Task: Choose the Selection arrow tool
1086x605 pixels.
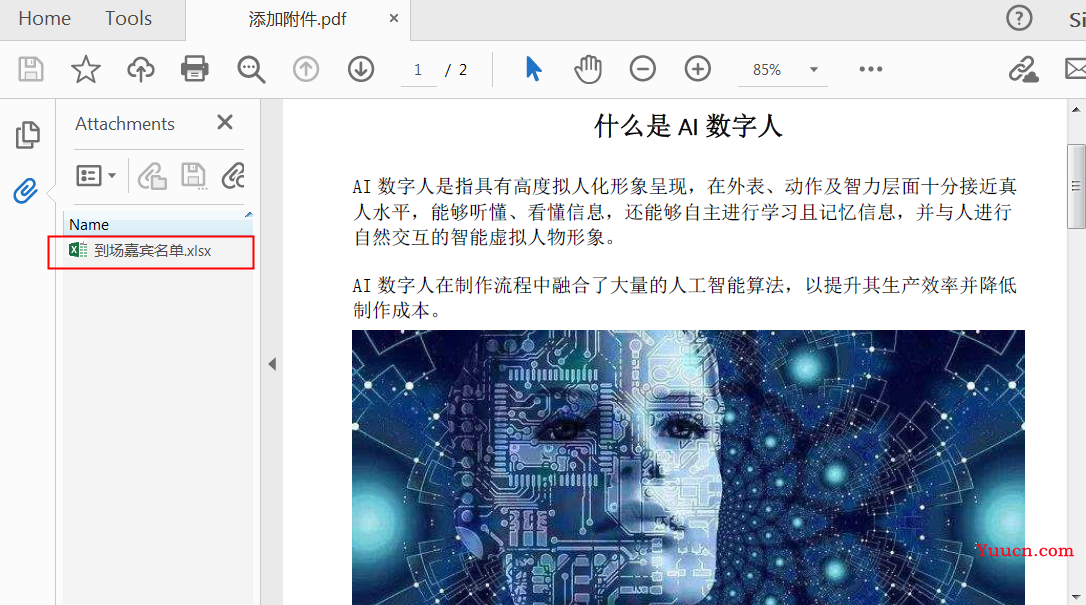Action: tap(533, 69)
